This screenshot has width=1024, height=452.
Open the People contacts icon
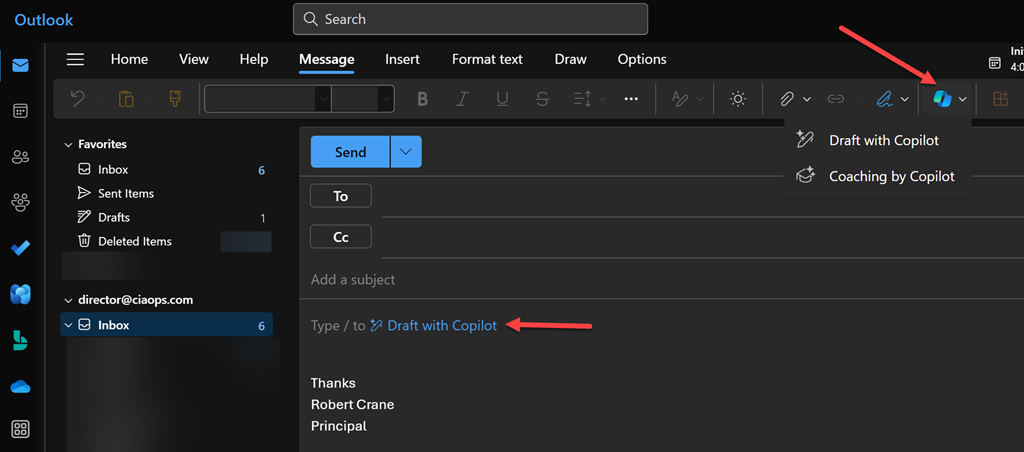[x=20, y=157]
